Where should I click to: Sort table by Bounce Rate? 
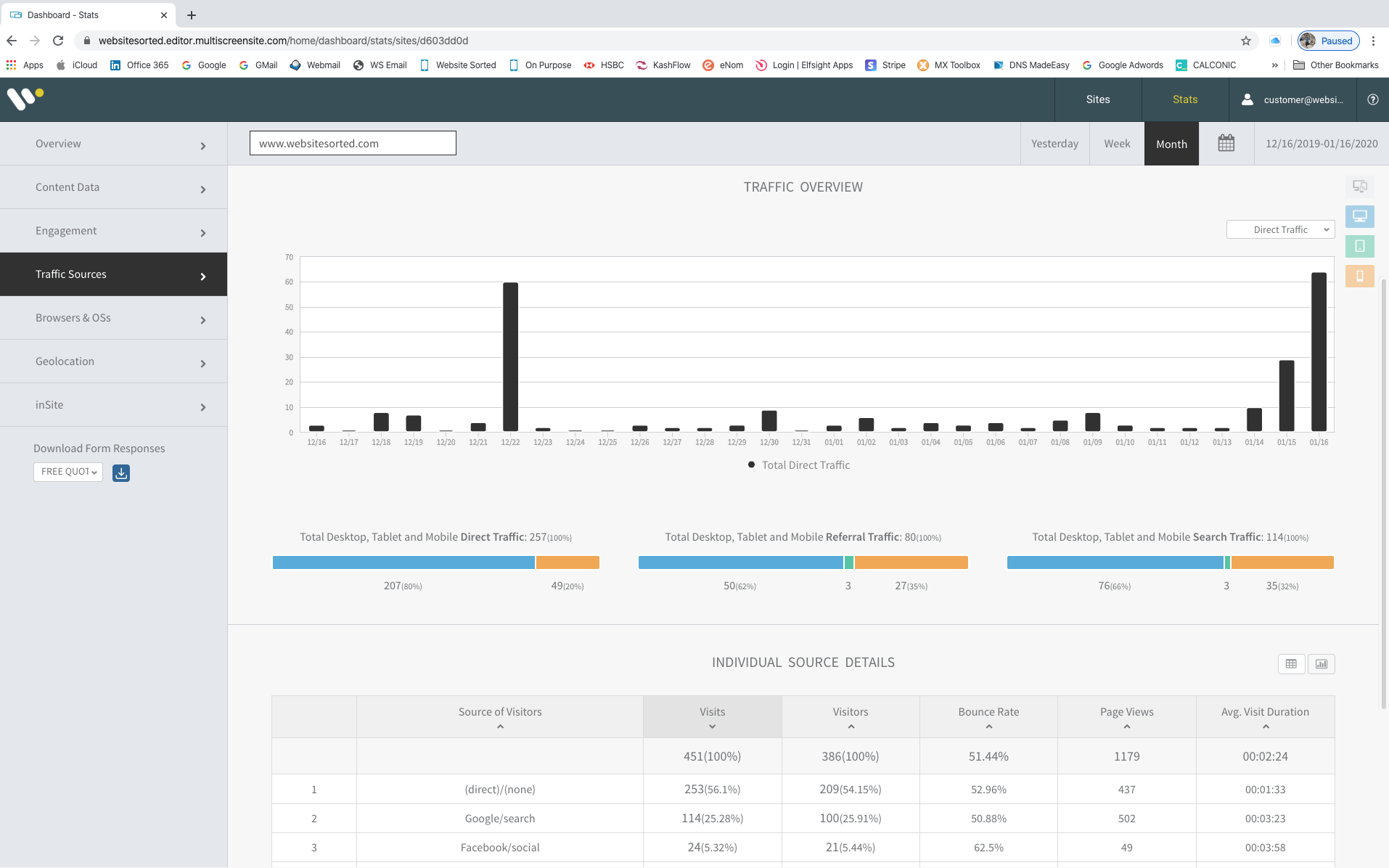[988, 716]
